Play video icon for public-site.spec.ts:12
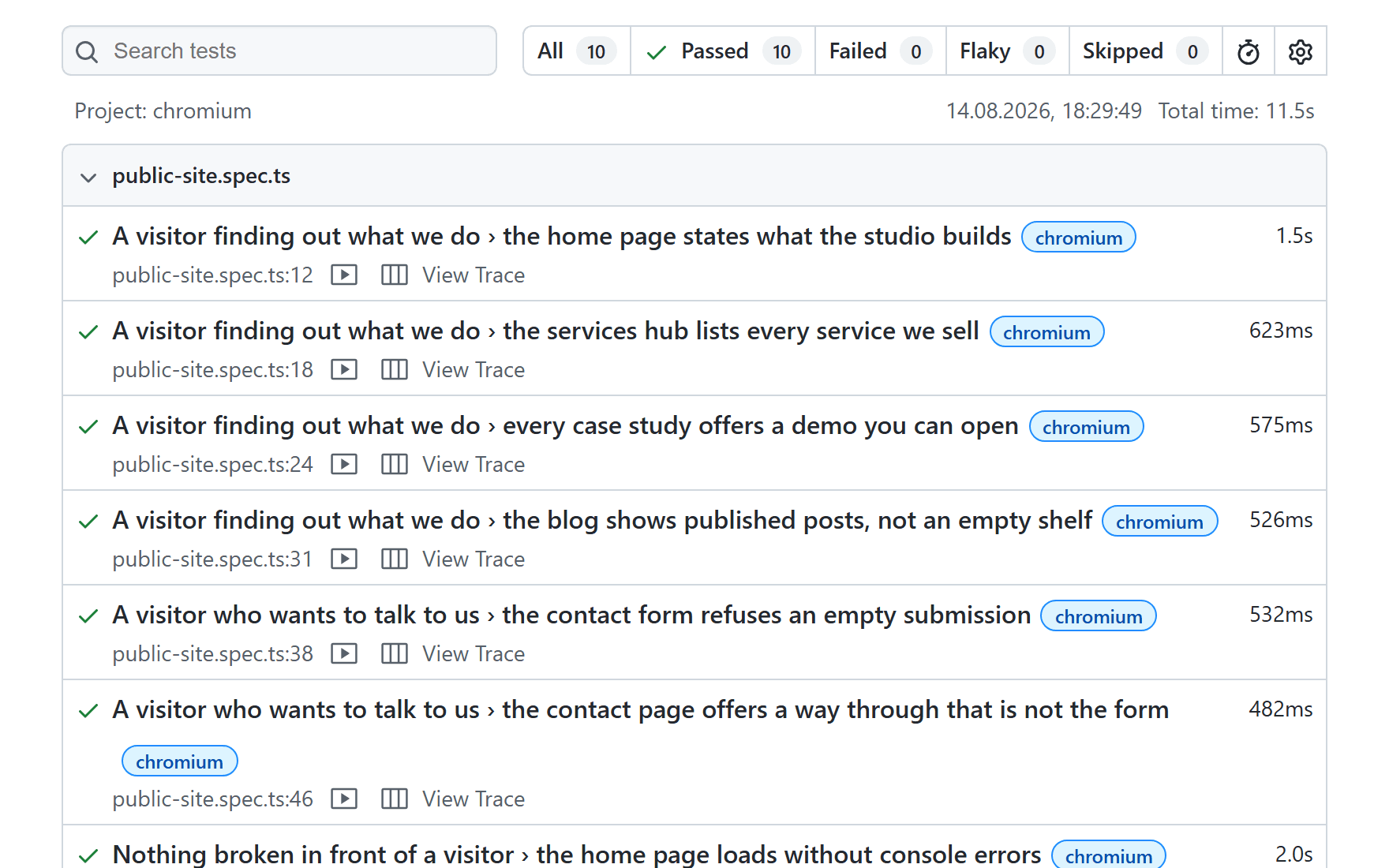 [344, 275]
